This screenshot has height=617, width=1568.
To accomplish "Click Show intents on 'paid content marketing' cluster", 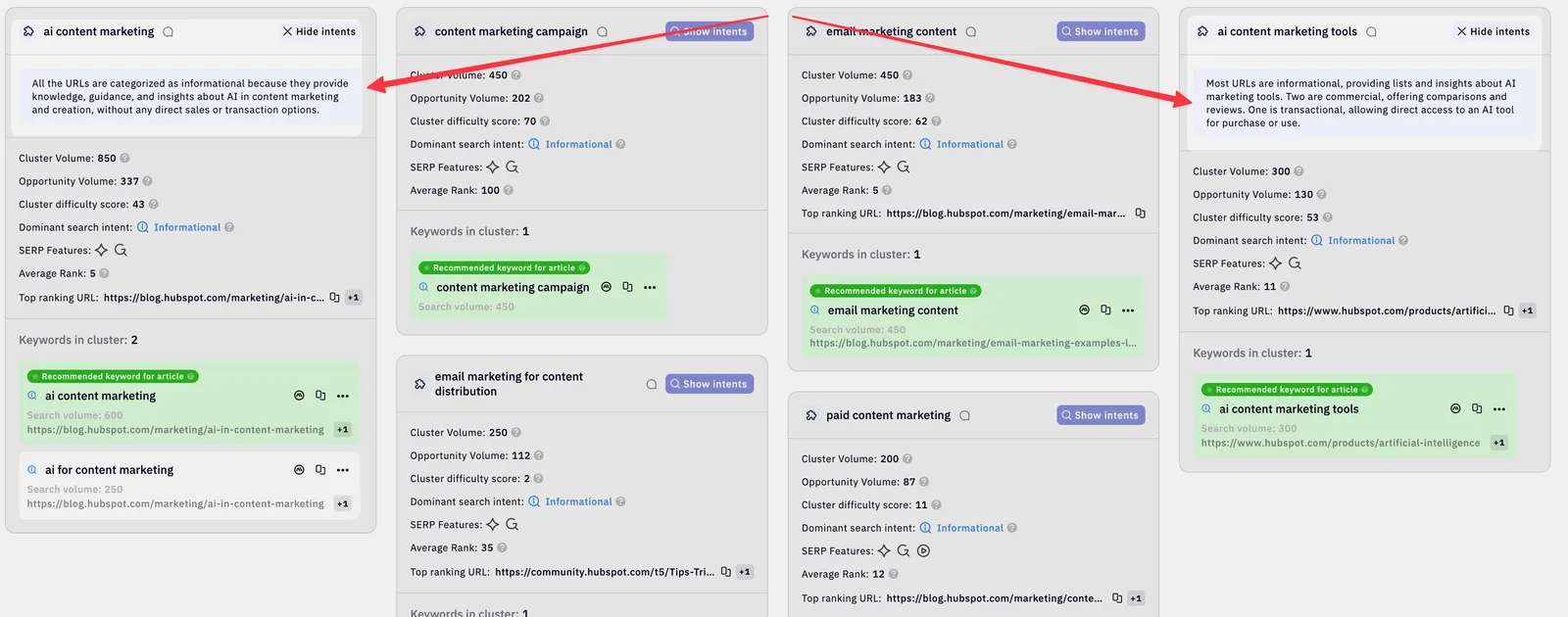I will [1101, 415].
